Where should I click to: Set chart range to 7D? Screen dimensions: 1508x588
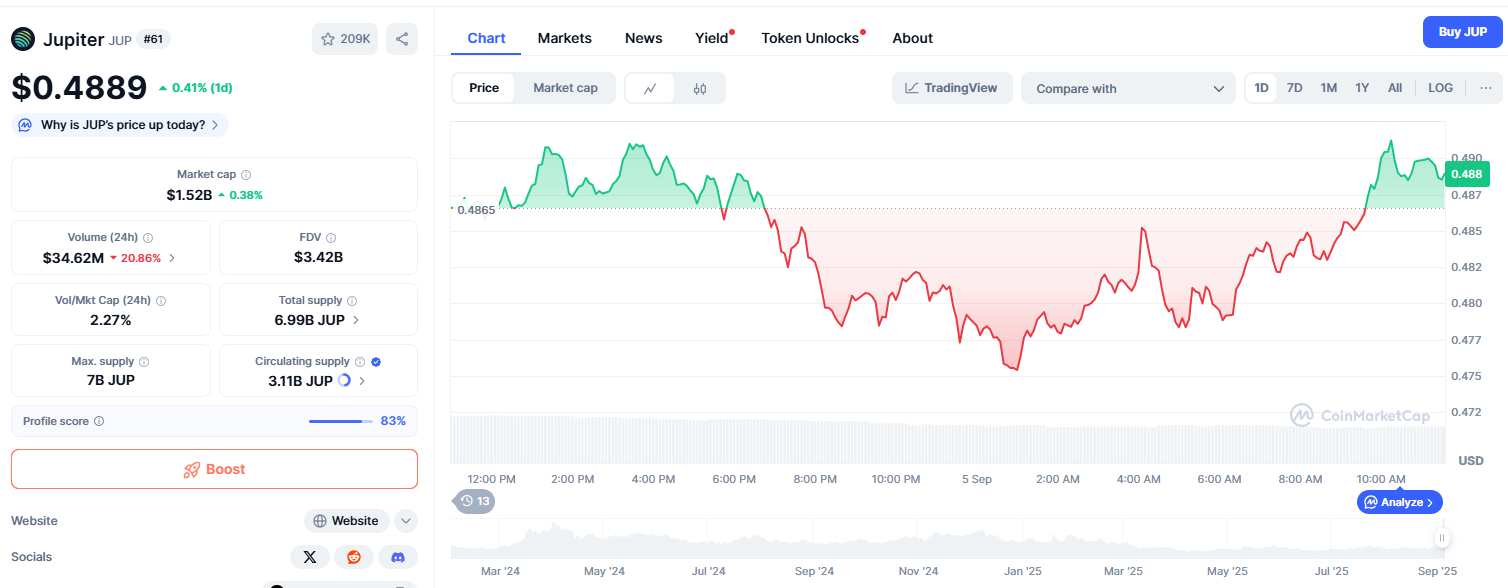pos(1294,88)
